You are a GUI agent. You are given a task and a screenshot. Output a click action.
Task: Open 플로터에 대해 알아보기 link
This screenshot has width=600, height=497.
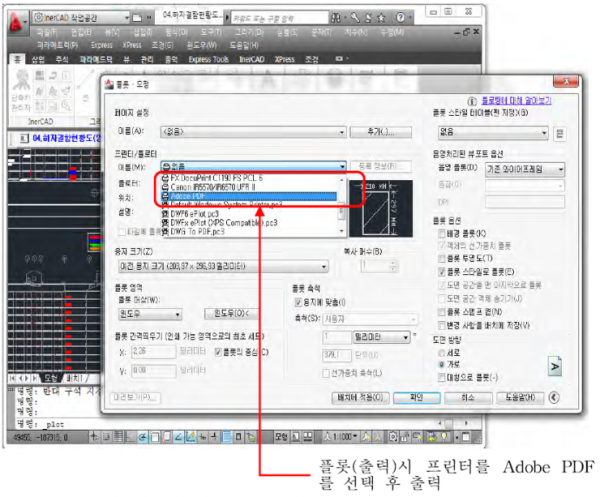click(516, 101)
